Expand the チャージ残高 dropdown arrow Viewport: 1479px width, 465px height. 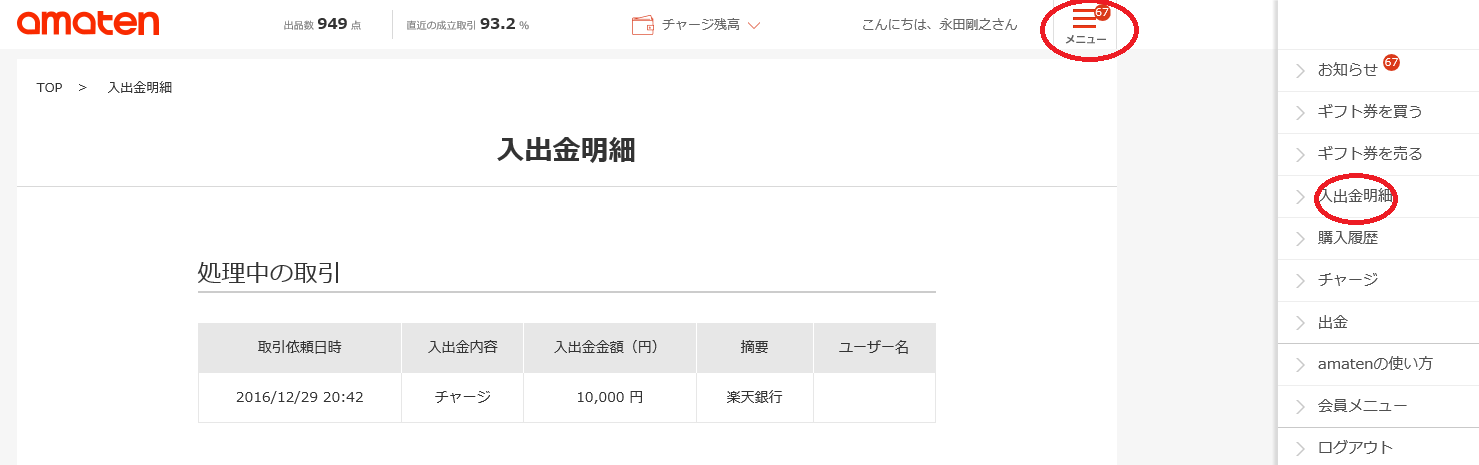coord(754,25)
